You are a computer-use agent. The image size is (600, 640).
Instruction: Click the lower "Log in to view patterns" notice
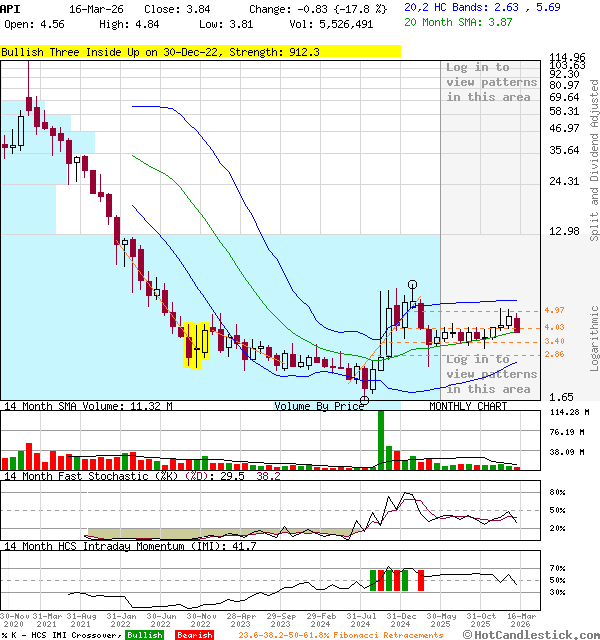pos(488,374)
